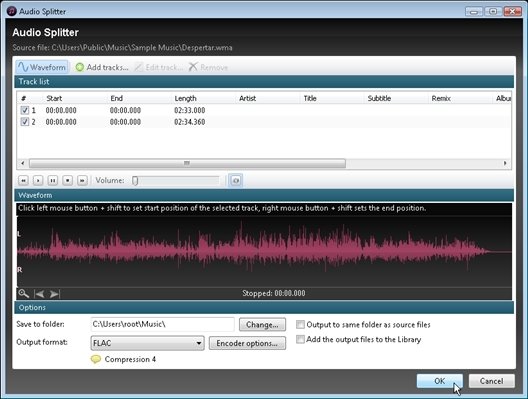The image size is (528, 399).
Task: Click the Stopped: 00:00.000 status text
Action: pos(274,293)
